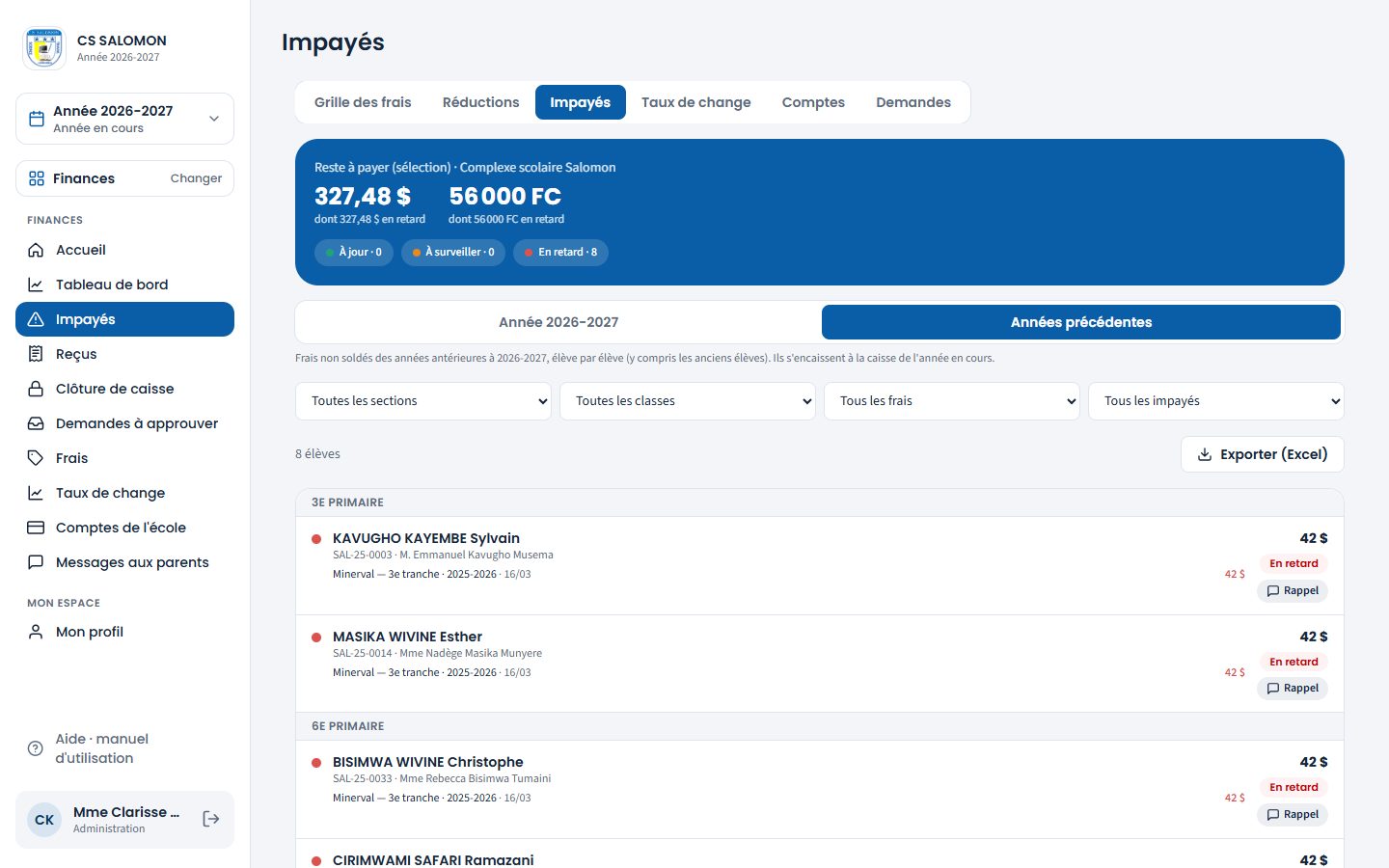Image resolution: width=1389 pixels, height=868 pixels.
Task: Click the Accueil home icon
Action: 36,250
